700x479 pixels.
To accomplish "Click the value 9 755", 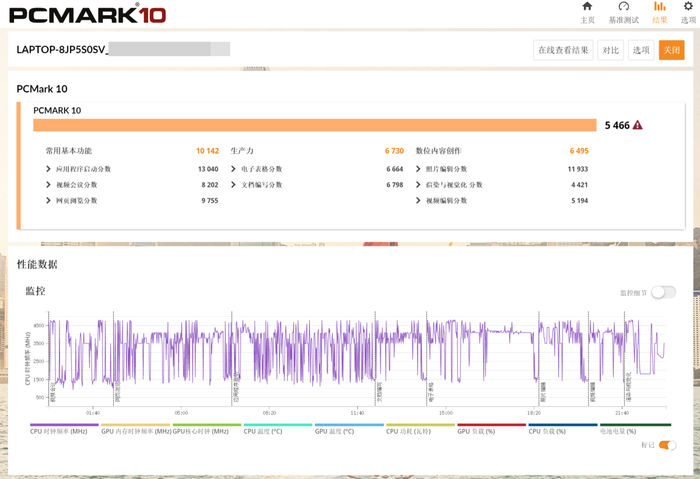I will (210, 200).
